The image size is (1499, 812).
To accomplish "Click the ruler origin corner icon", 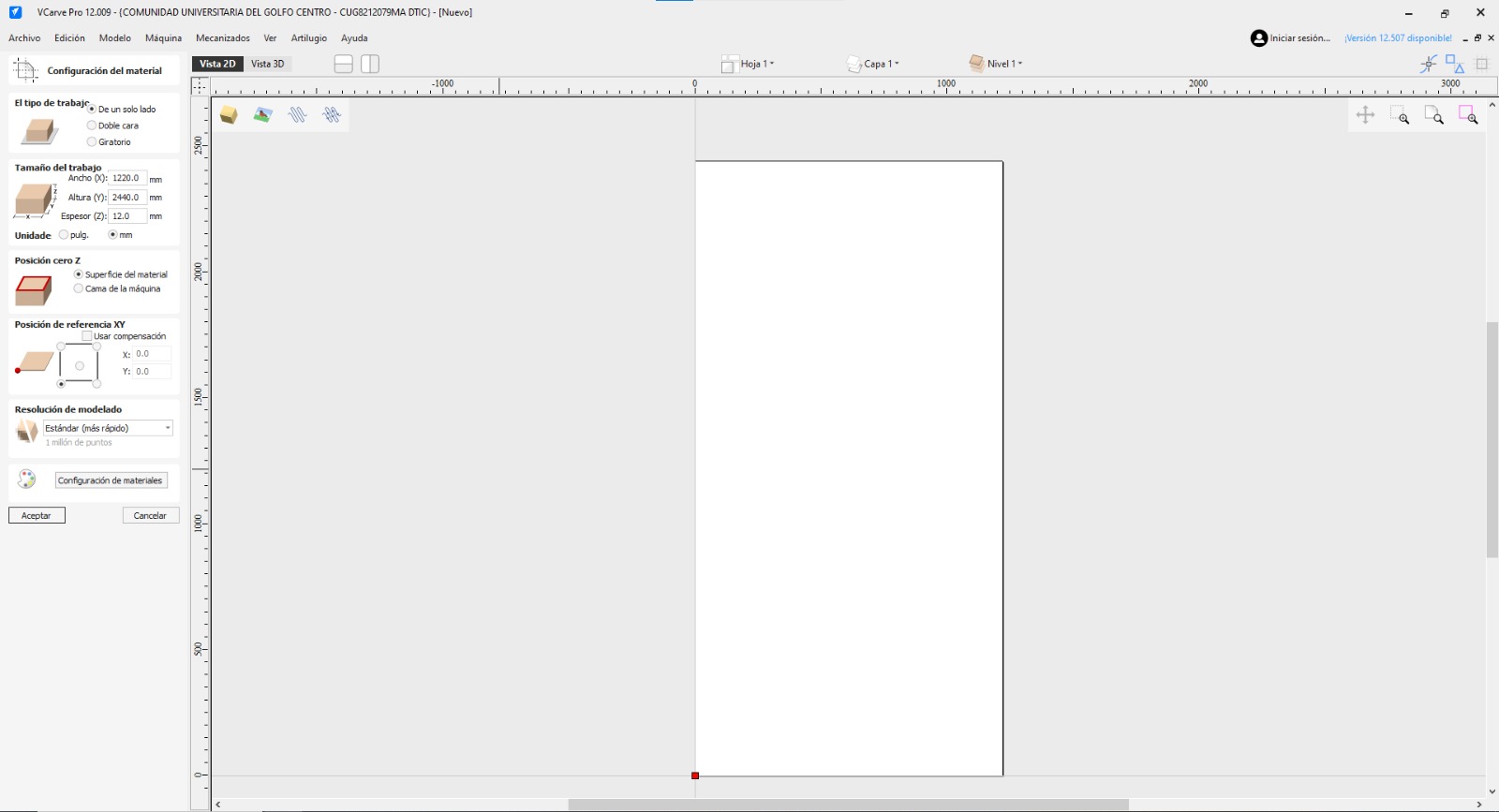I will click(200, 86).
